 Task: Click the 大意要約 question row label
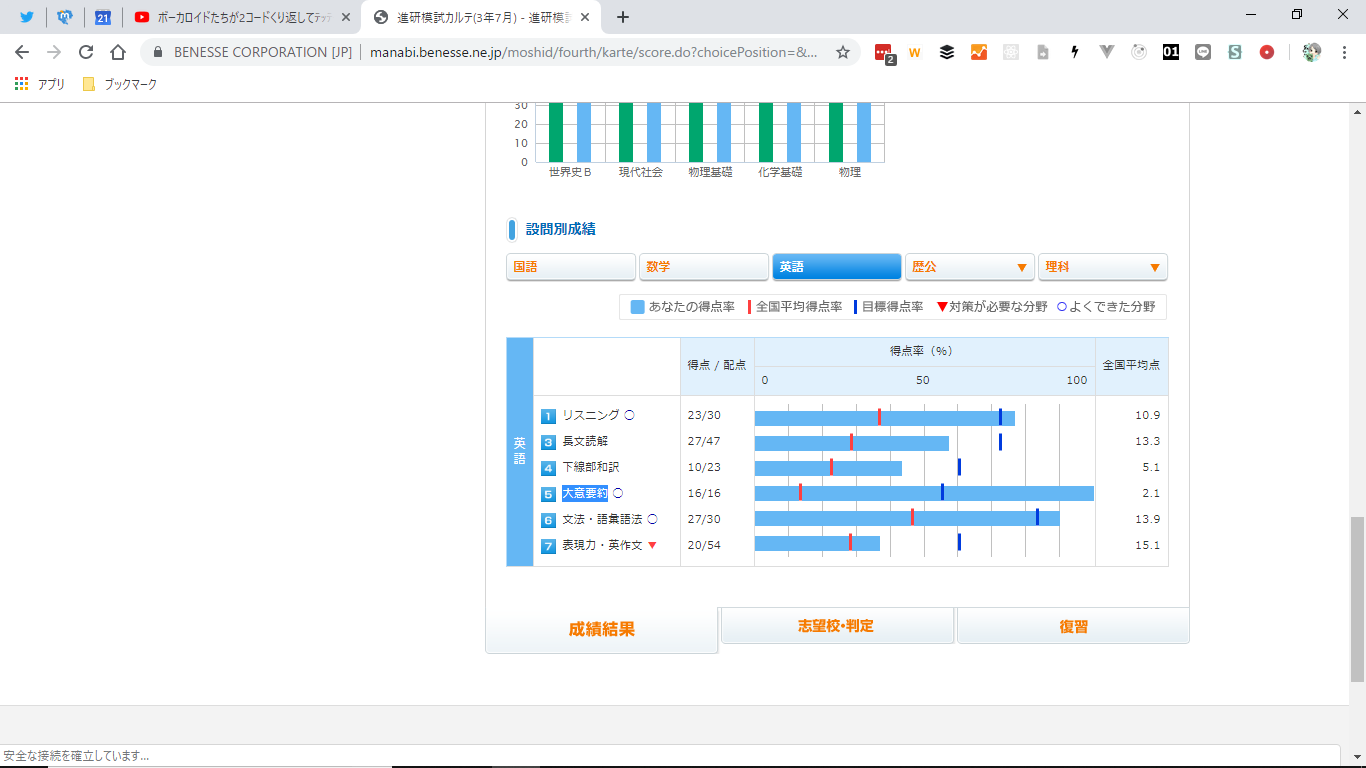pyautogui.click(x=584, y=493)
